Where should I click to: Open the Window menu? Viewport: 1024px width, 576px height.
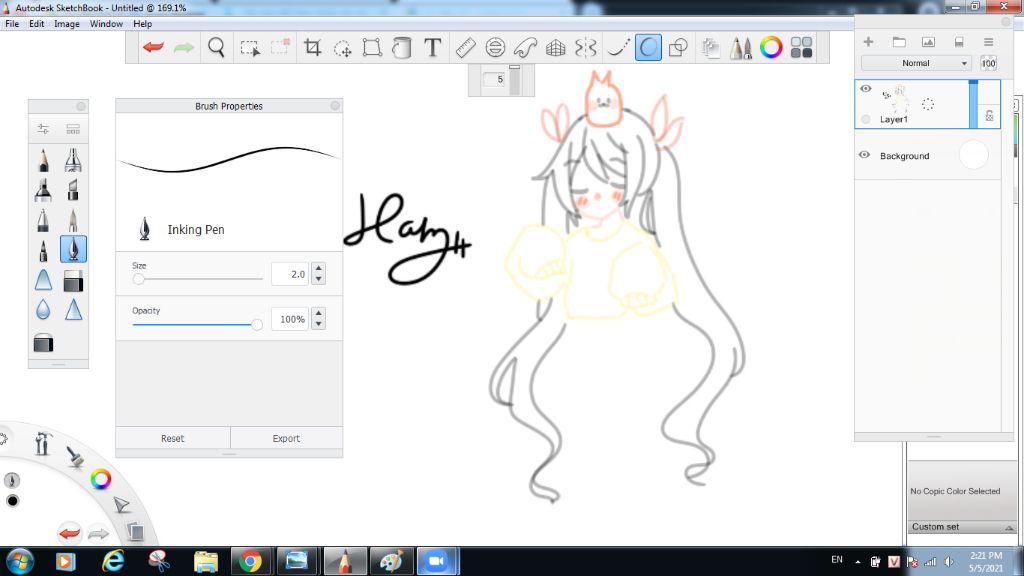[106, 24]
